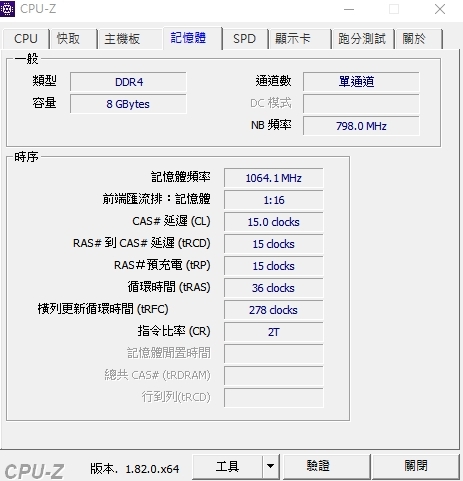463x481 pixels.
Task: Click the 798.0 MHz NB frequency value
Action: point(361,126)
